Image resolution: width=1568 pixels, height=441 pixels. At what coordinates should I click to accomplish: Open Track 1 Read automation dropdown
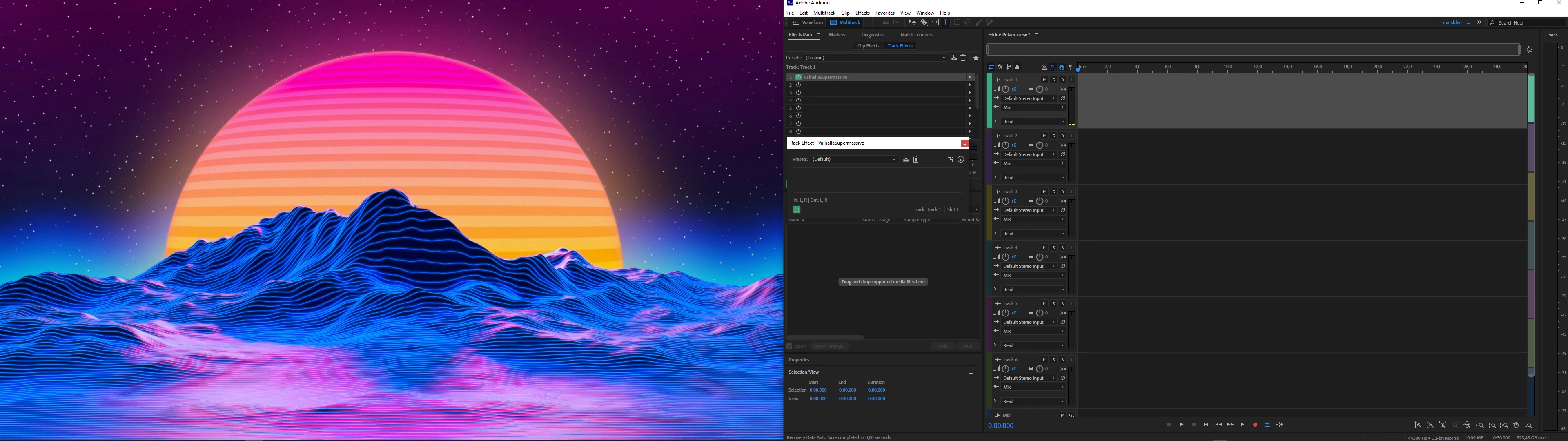click(x=1033, y=122)
